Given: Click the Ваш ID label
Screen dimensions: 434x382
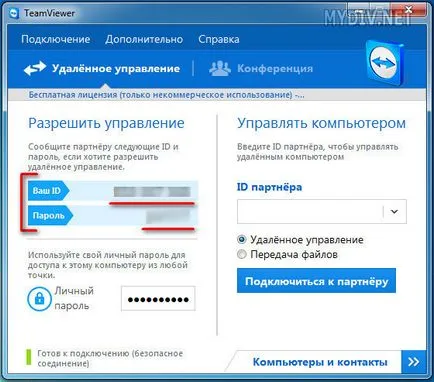Looking at the screenshot, I should click(48, 191).
